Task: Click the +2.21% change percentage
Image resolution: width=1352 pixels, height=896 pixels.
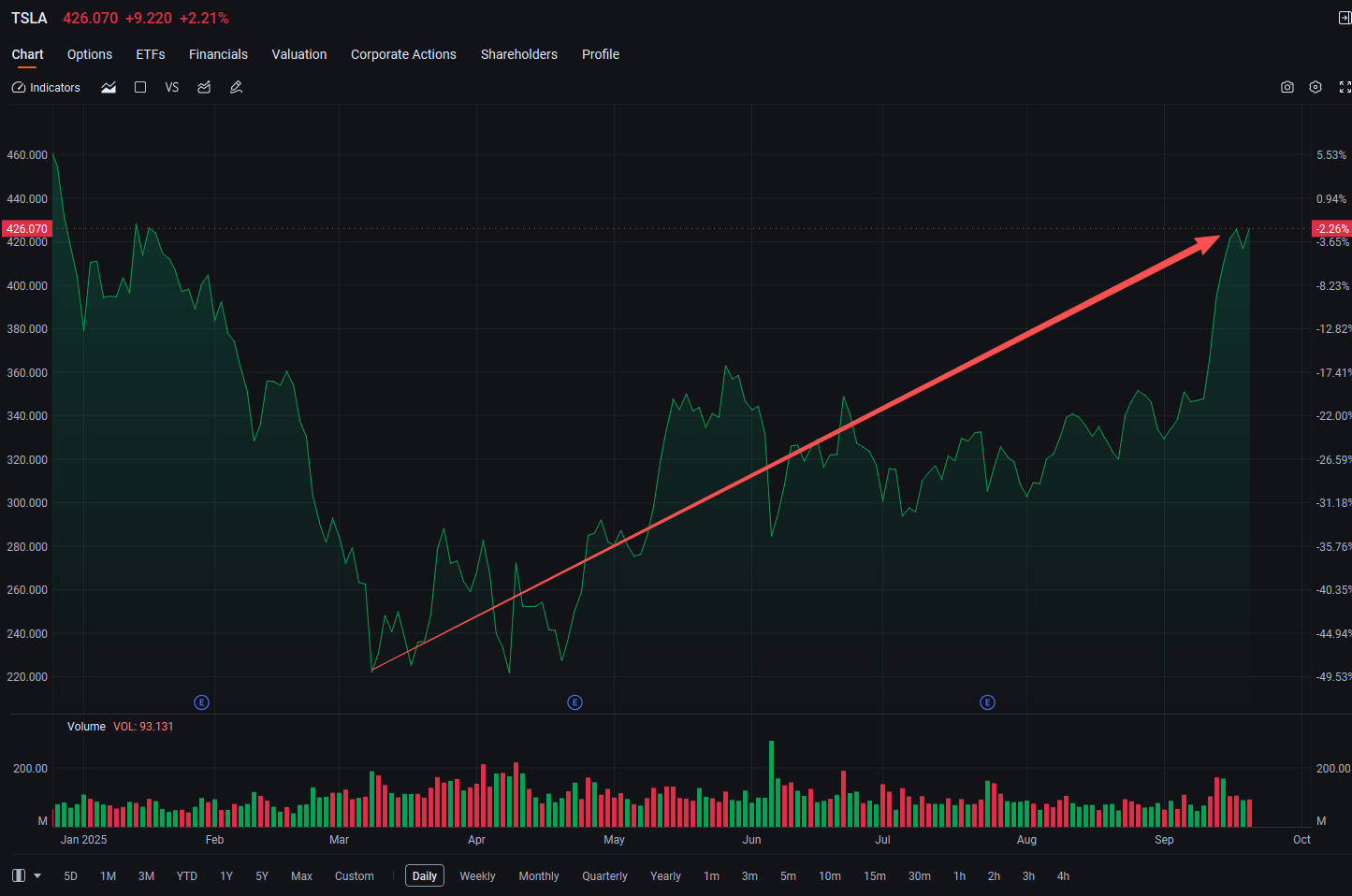Action: [204, 18]
